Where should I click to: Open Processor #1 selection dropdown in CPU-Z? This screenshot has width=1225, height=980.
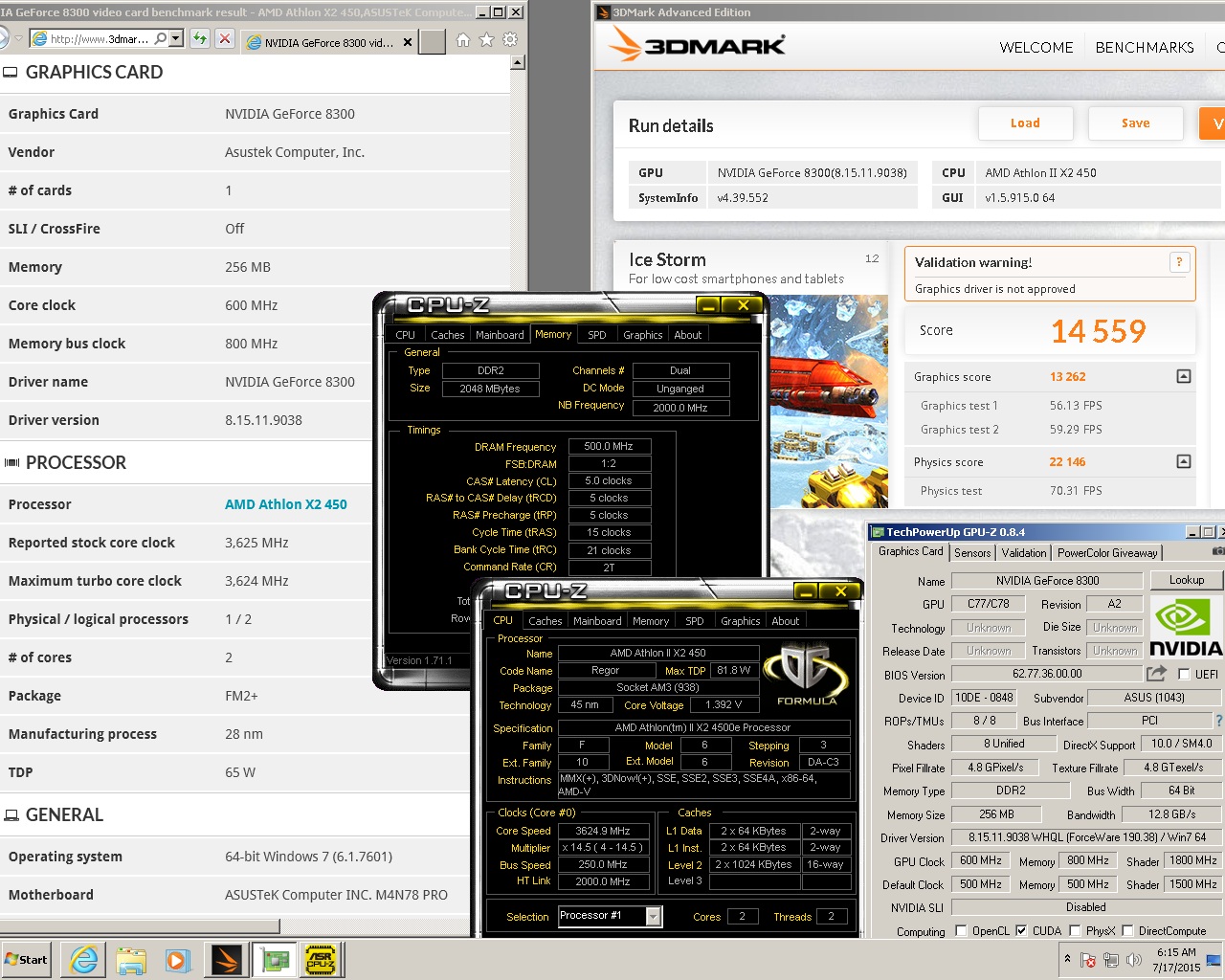coord(654,916)
